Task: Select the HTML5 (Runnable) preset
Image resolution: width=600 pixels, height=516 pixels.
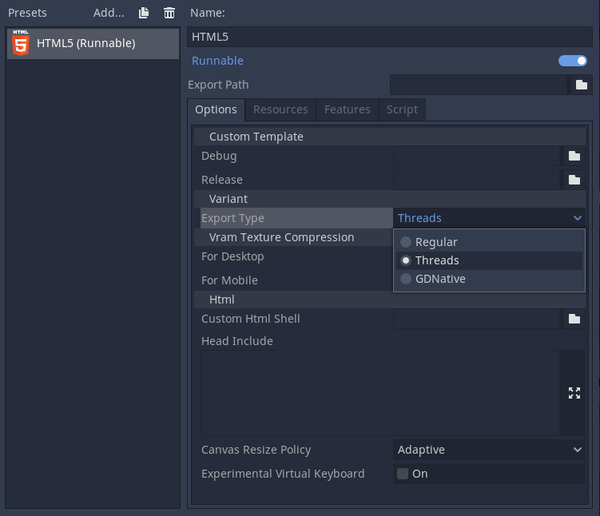Action: pos(92,43)
